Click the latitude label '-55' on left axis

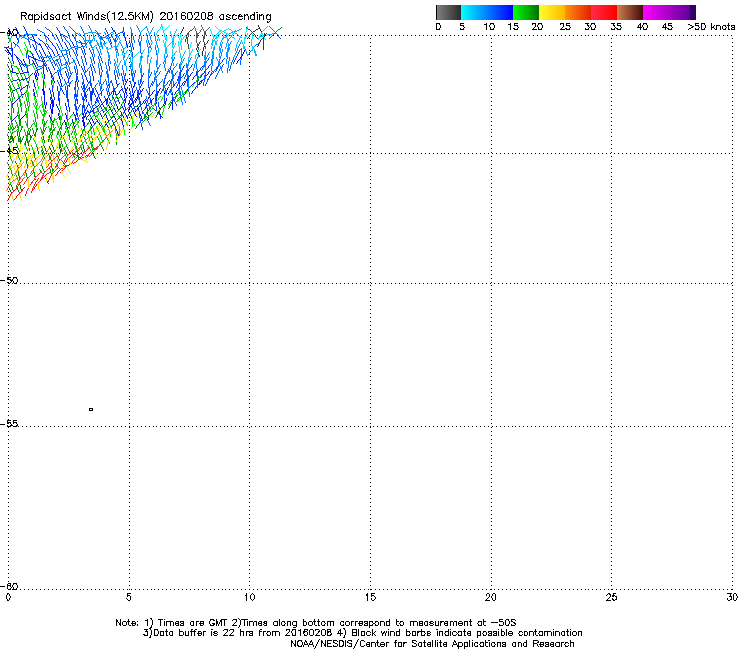click(11, 423)
